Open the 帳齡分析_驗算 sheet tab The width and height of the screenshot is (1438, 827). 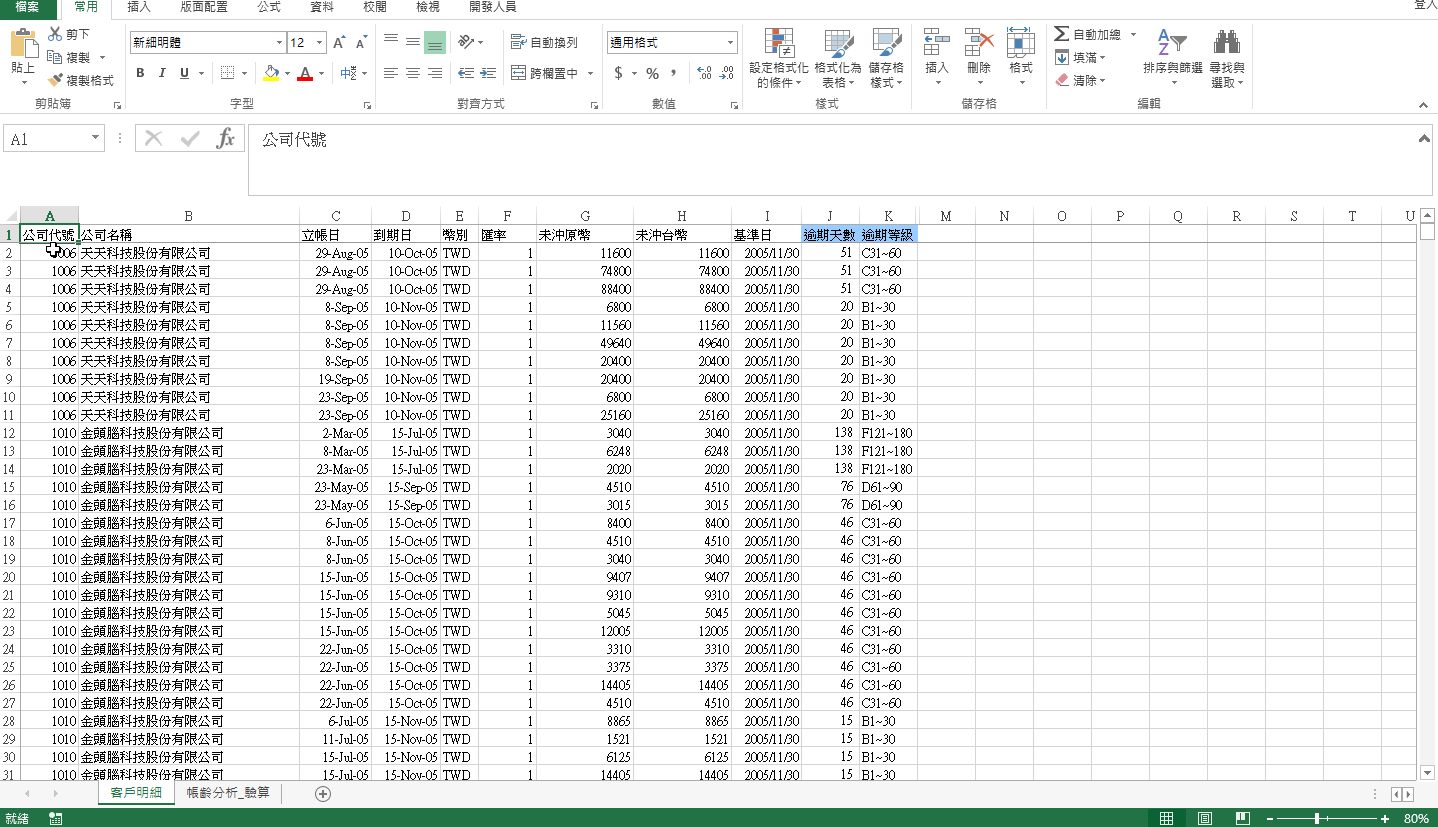228,793
